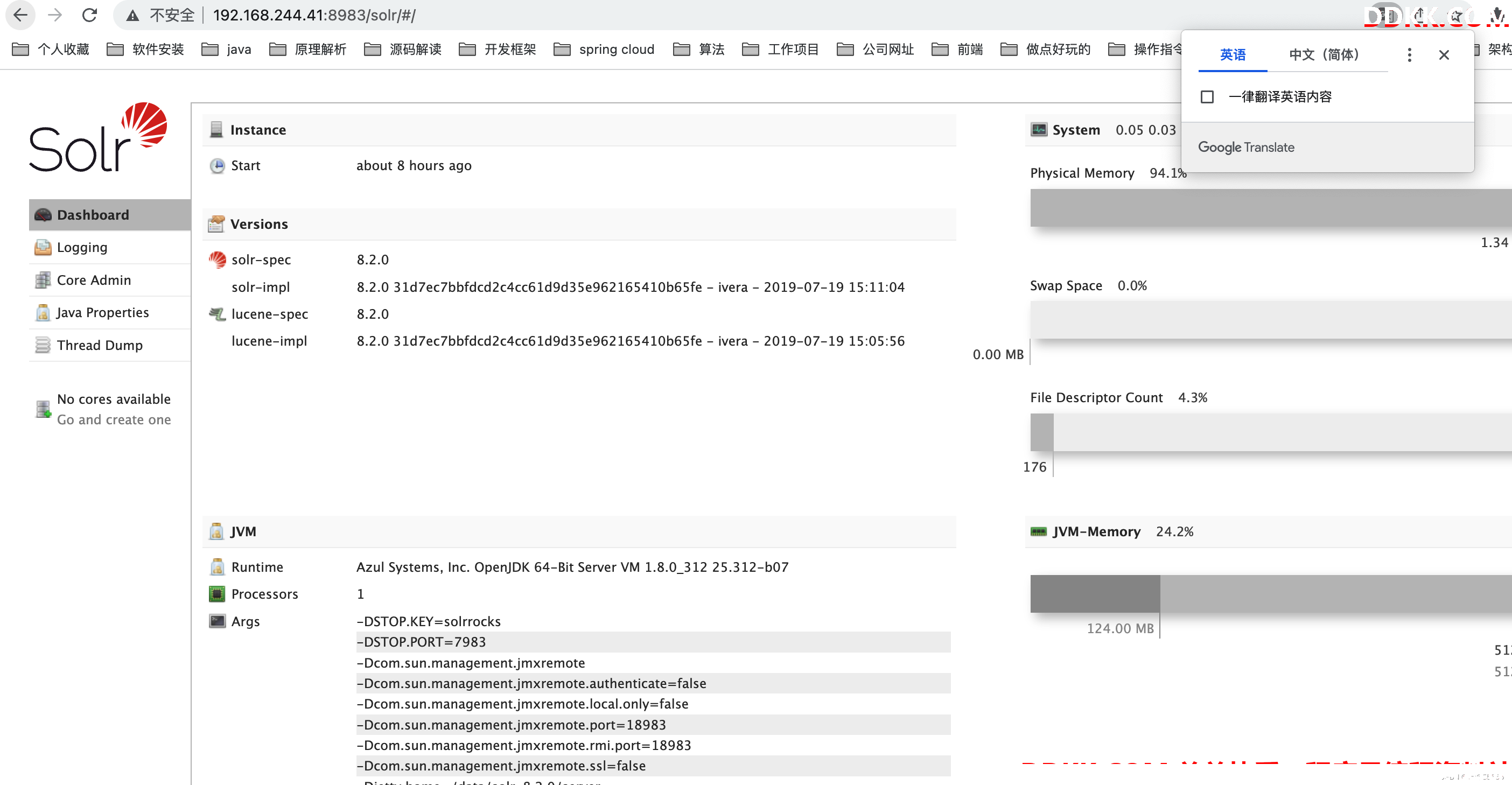Click the not-secure warning triangle icon
Image resolution: width=1512 pixels, height=785 pixels.
(x=133, y=15)
